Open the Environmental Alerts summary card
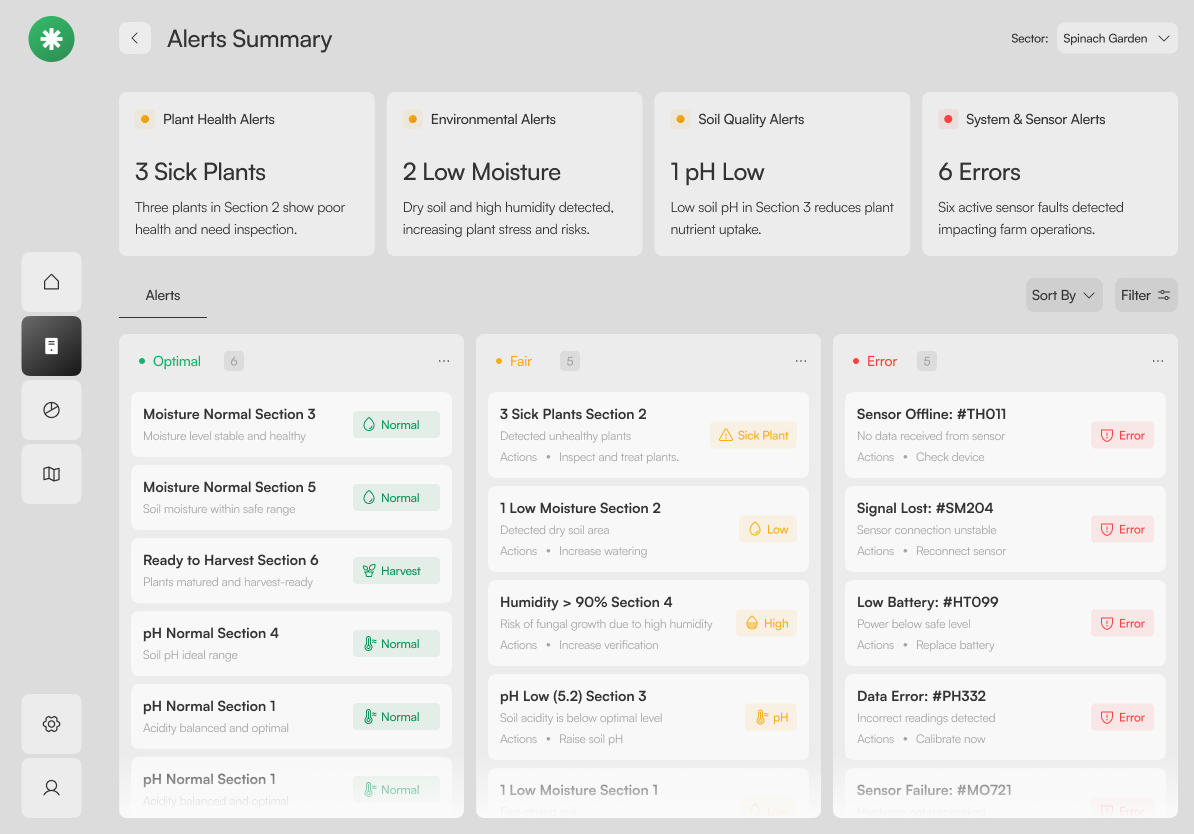The height and width of the screenshot is (834, 1194). (x=515, y=174)
